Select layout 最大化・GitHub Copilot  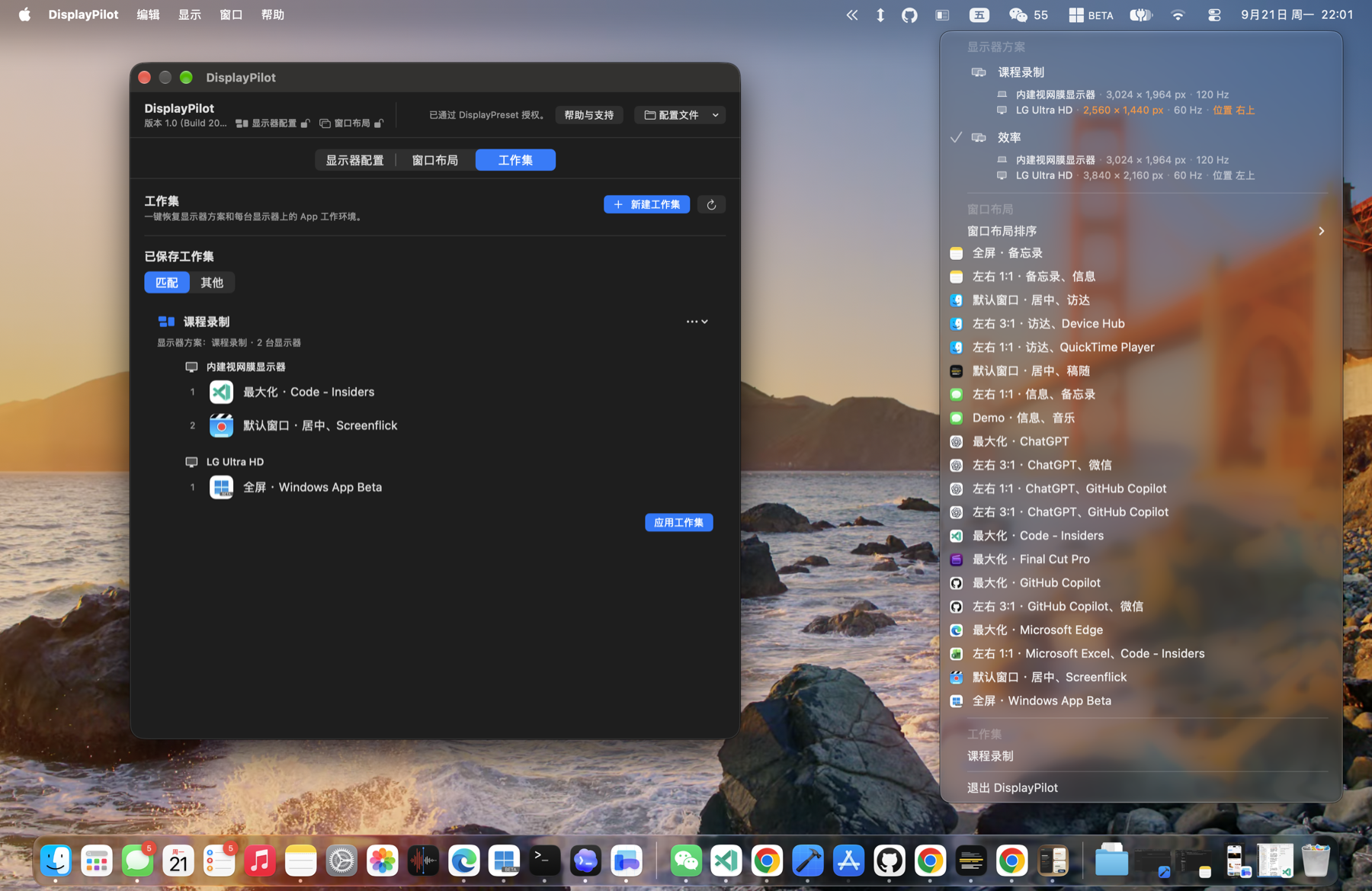[x=1141, y=583]
